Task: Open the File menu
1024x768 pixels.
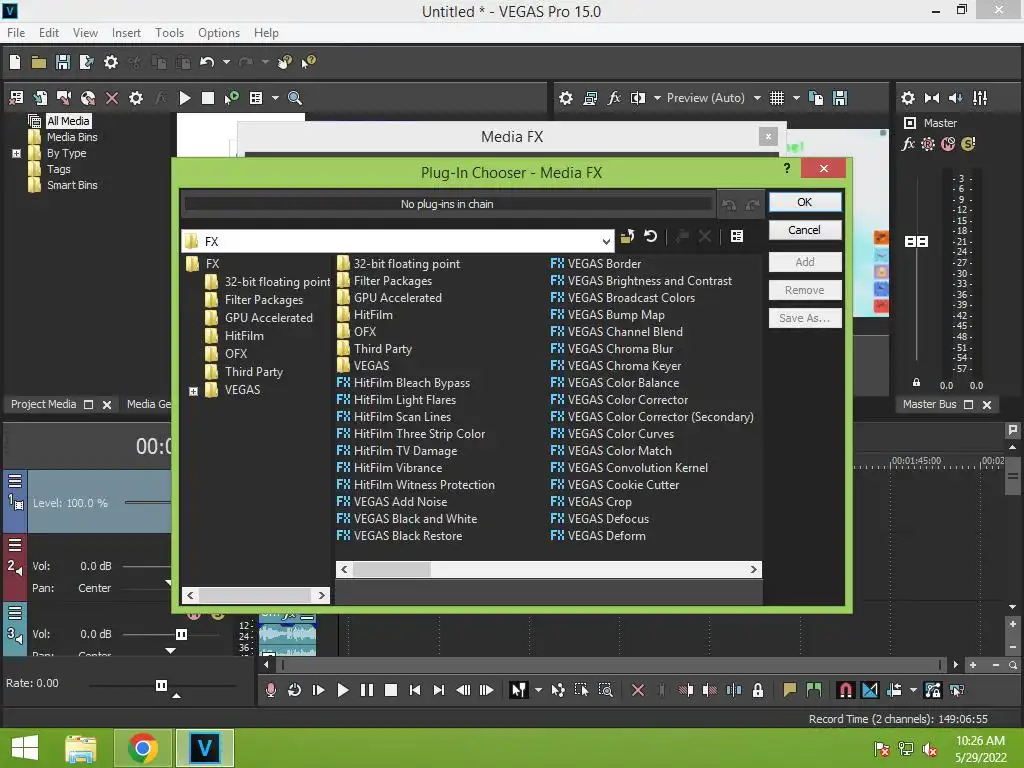Action: pyautogui.click(x=16, y=33)
